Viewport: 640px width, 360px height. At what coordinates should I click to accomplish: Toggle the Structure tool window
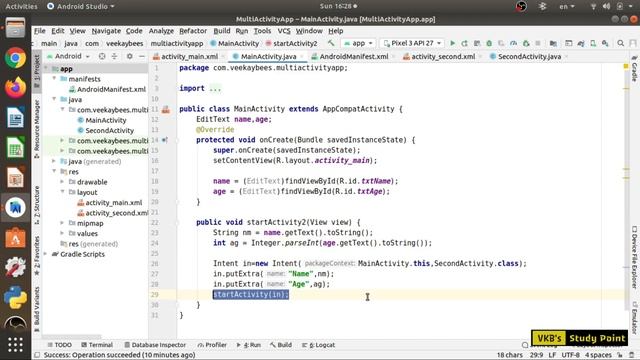pos(37,205)
